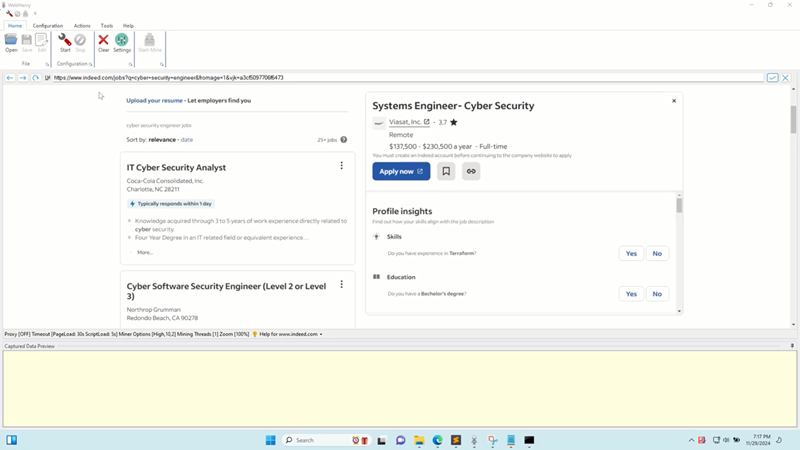
Task: Reload the page with the refresh icon
Action: click(x=36, y=78)
